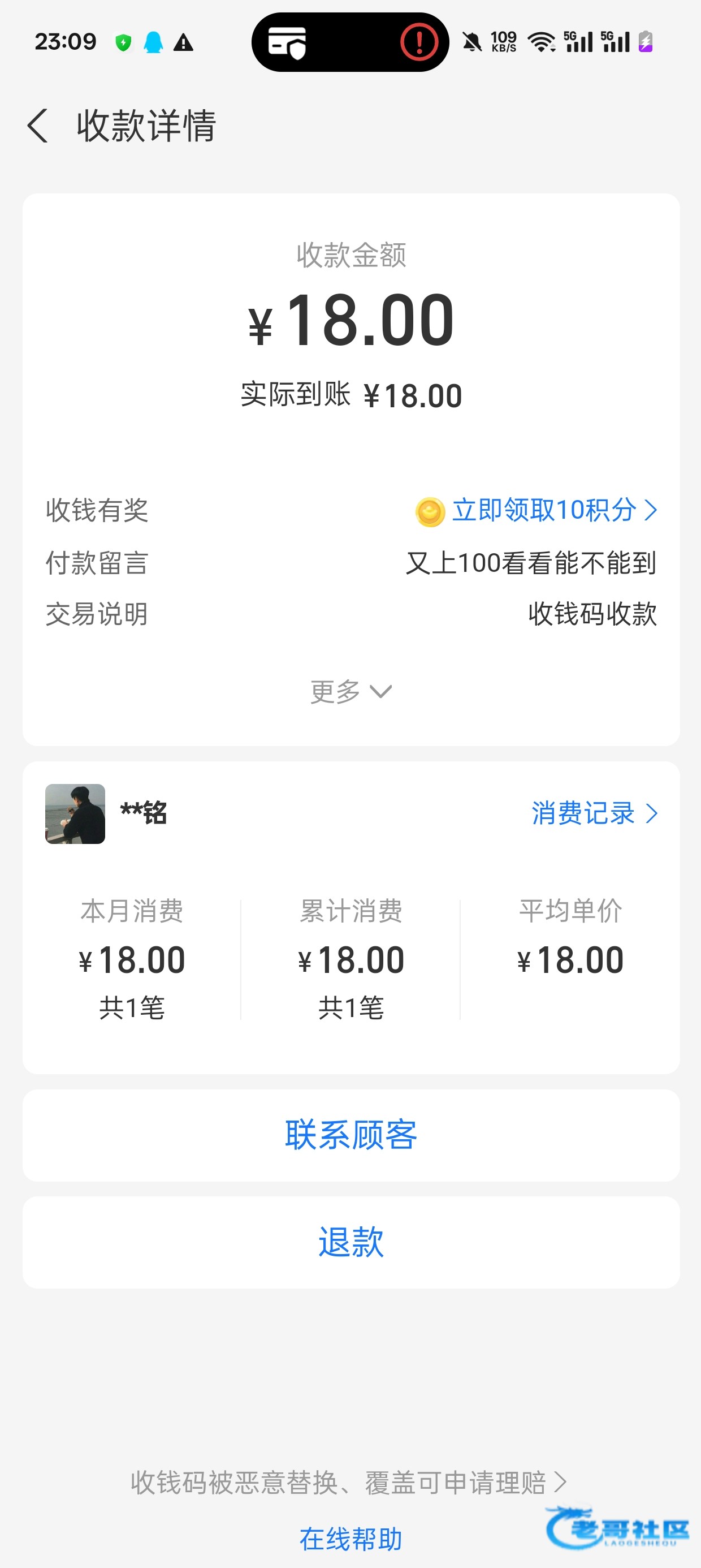Tap the 累计消费 total spending stat
The width and height of the screenshot is (701, 1568).
point(351,959)
